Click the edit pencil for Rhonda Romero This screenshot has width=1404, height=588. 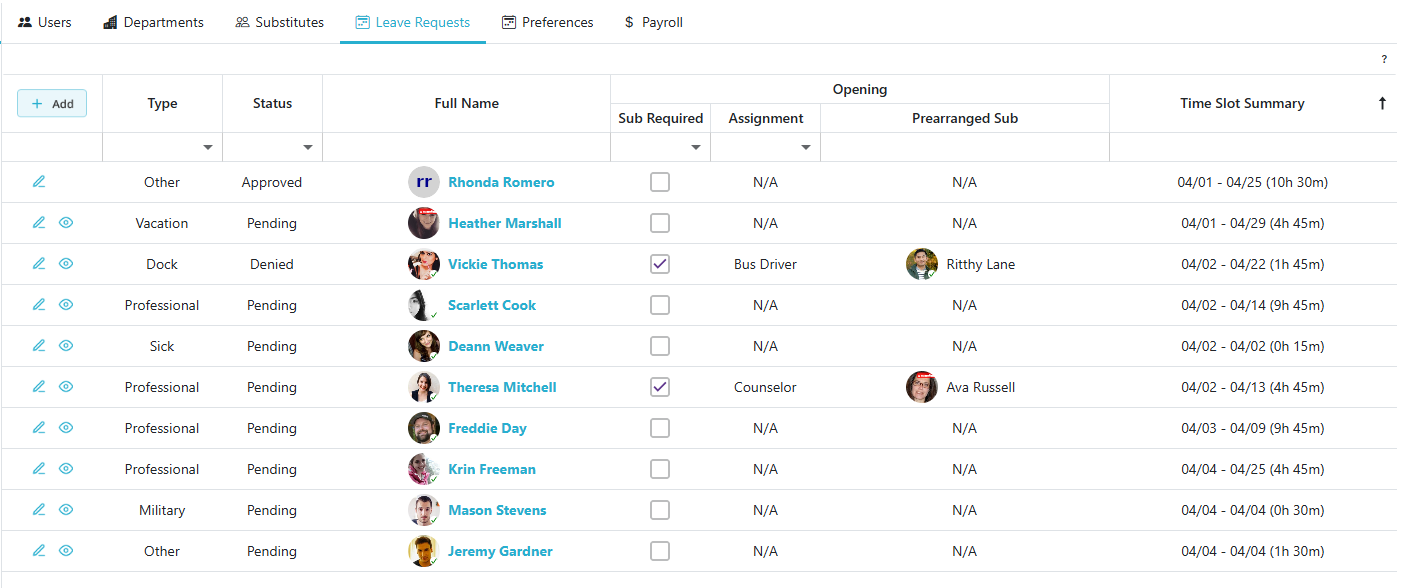[x=39, y=182]
